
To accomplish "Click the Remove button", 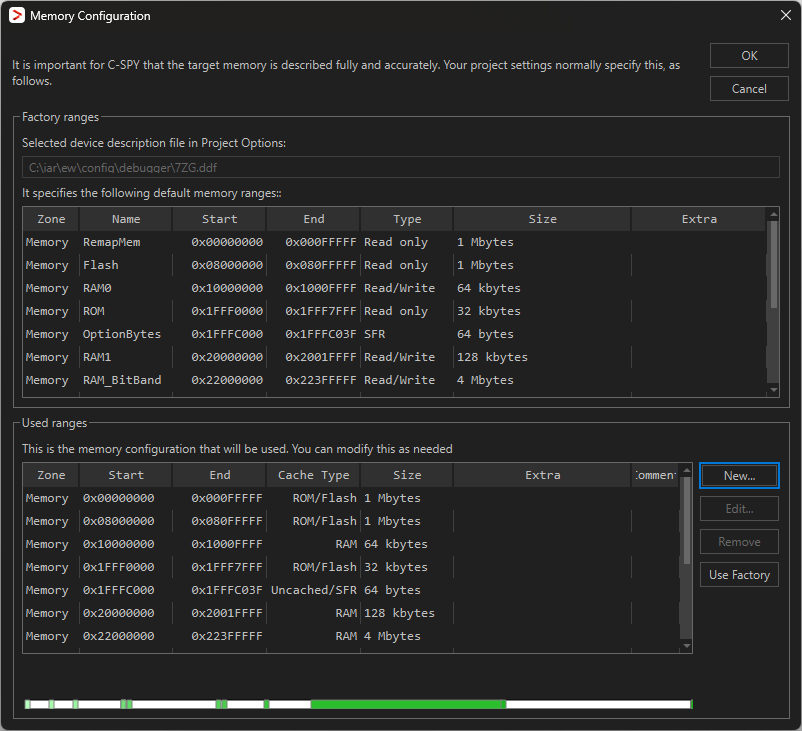I will 739,542.
